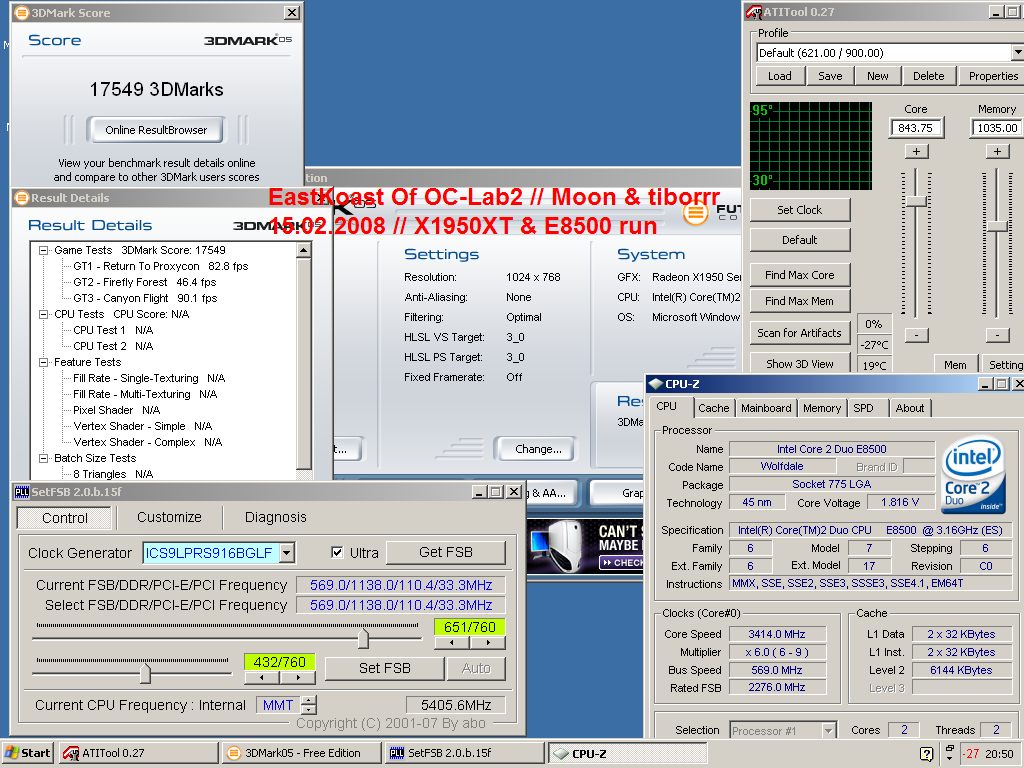
Task: Collapse the Feature Tests tree node
Action: coord(44,362)
